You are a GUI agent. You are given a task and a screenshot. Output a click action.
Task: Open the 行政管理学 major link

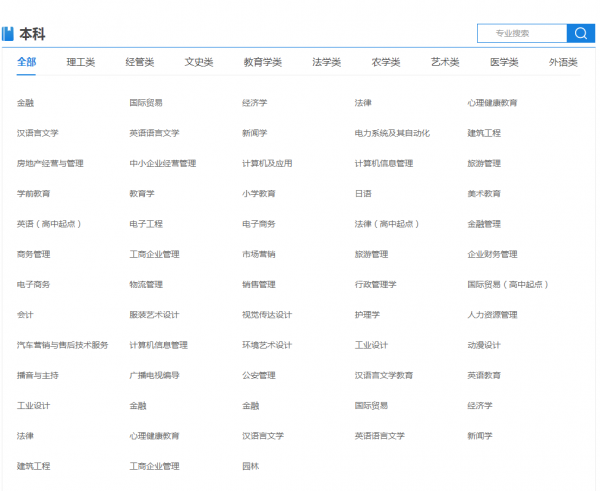click(x=375, y=284)
